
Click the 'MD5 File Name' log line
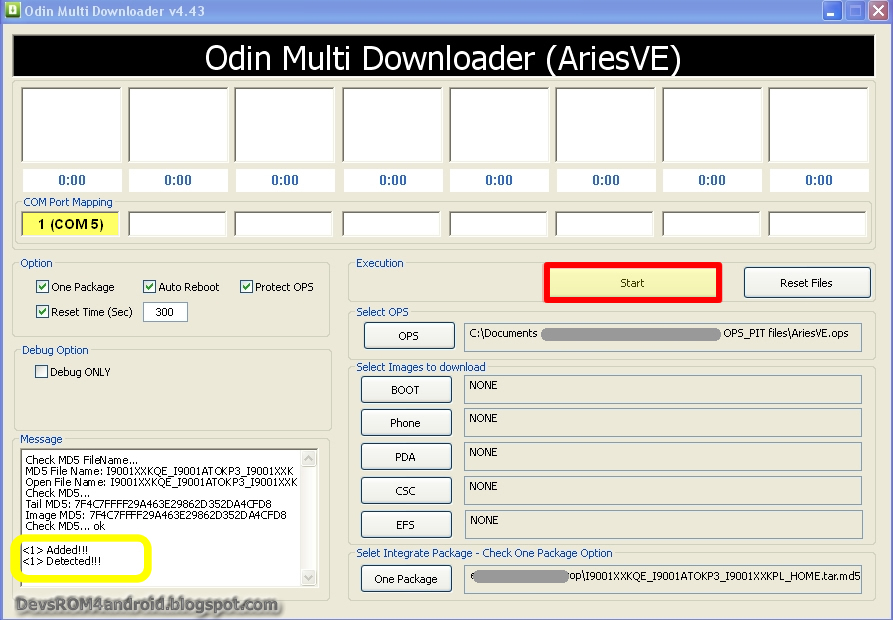point(159,471)
